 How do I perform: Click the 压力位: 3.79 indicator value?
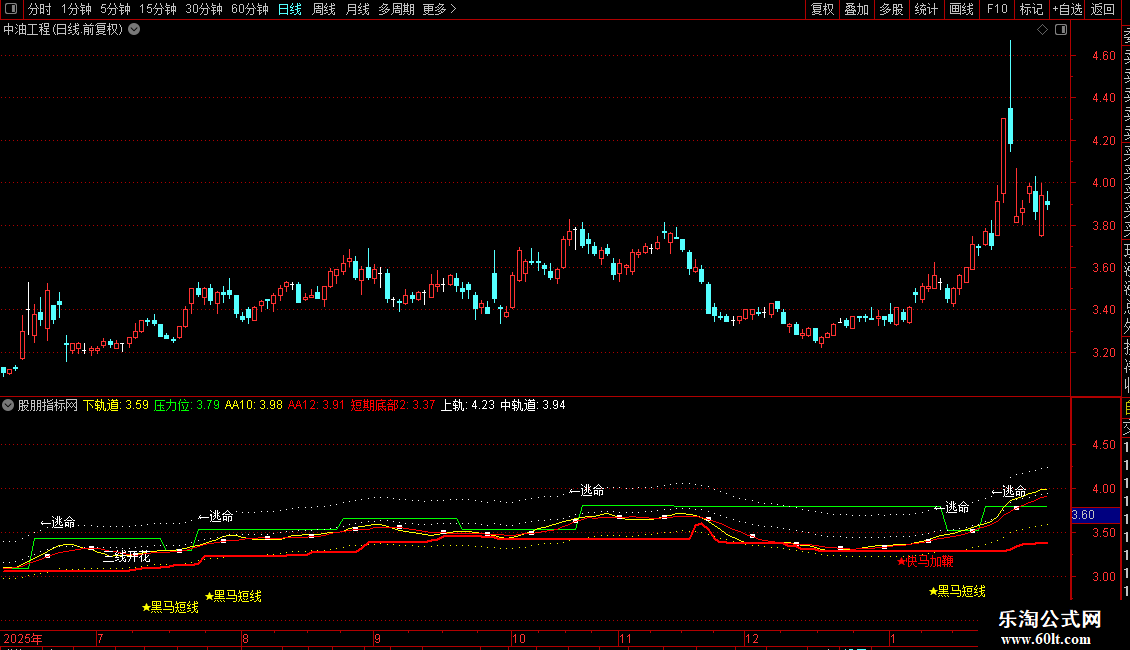[187, 405]
